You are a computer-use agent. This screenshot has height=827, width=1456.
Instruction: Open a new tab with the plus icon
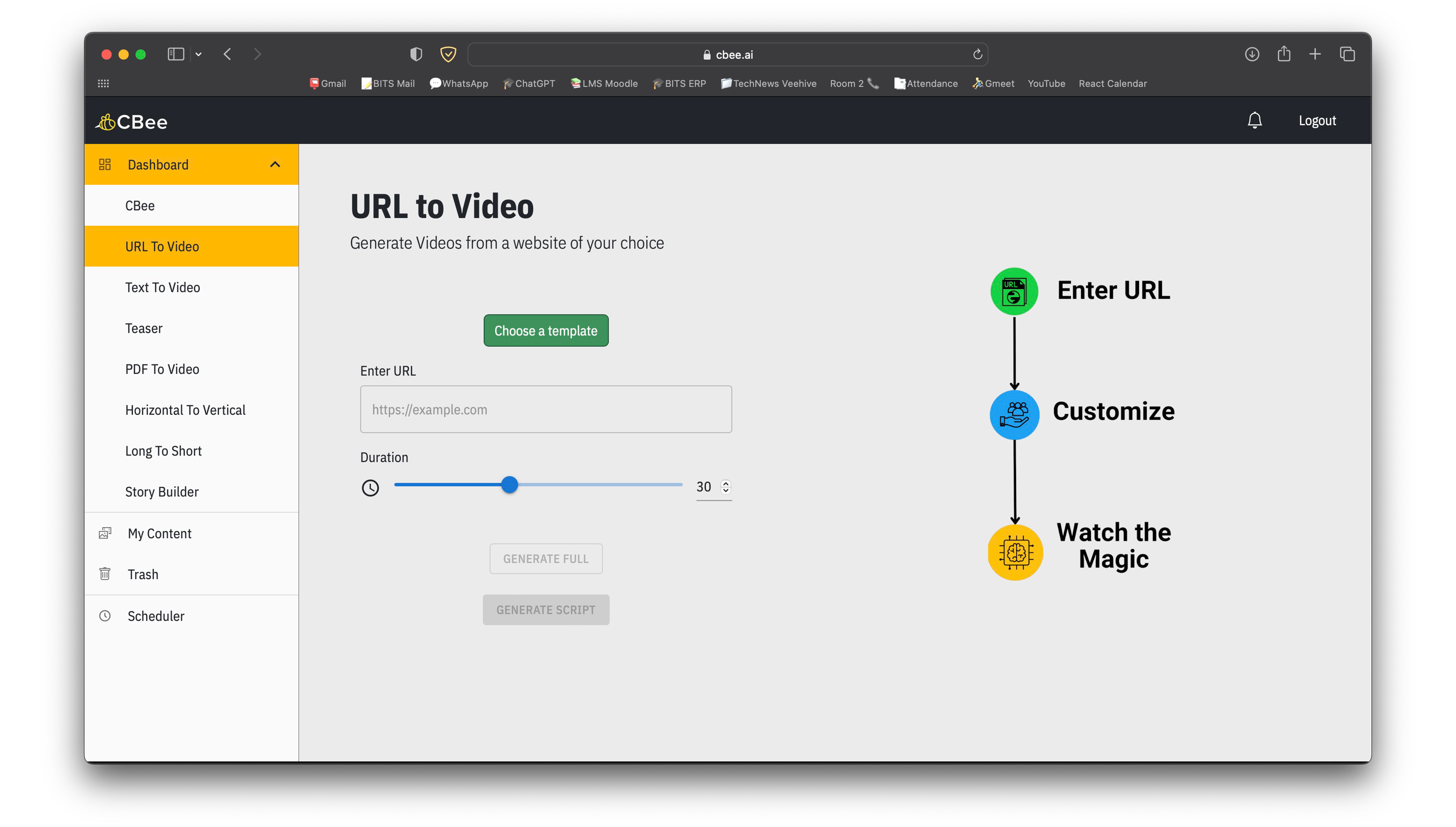coord(1315,54)
